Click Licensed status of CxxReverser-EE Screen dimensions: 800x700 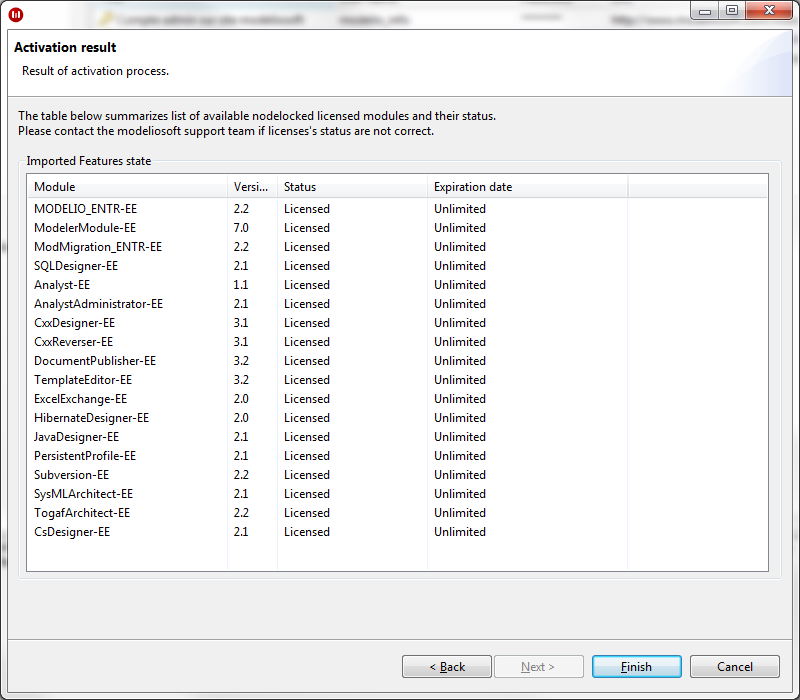(x=307, y=341)
